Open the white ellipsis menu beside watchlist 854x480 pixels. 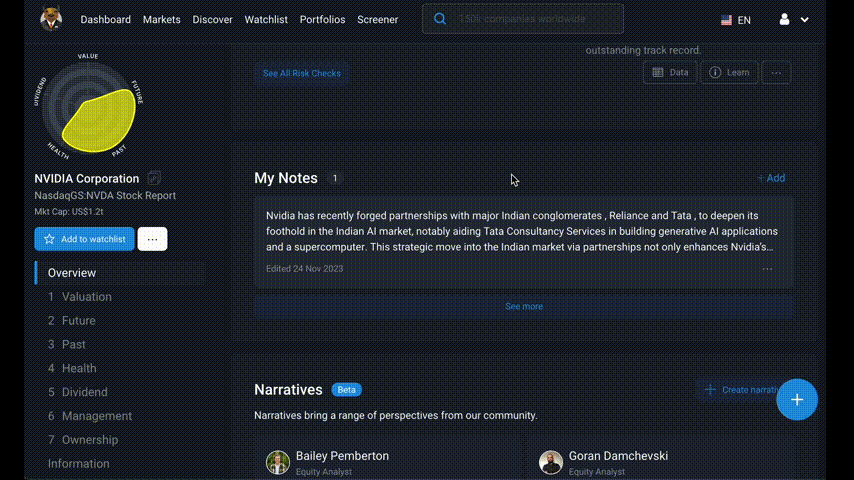[x=152, y=239]
